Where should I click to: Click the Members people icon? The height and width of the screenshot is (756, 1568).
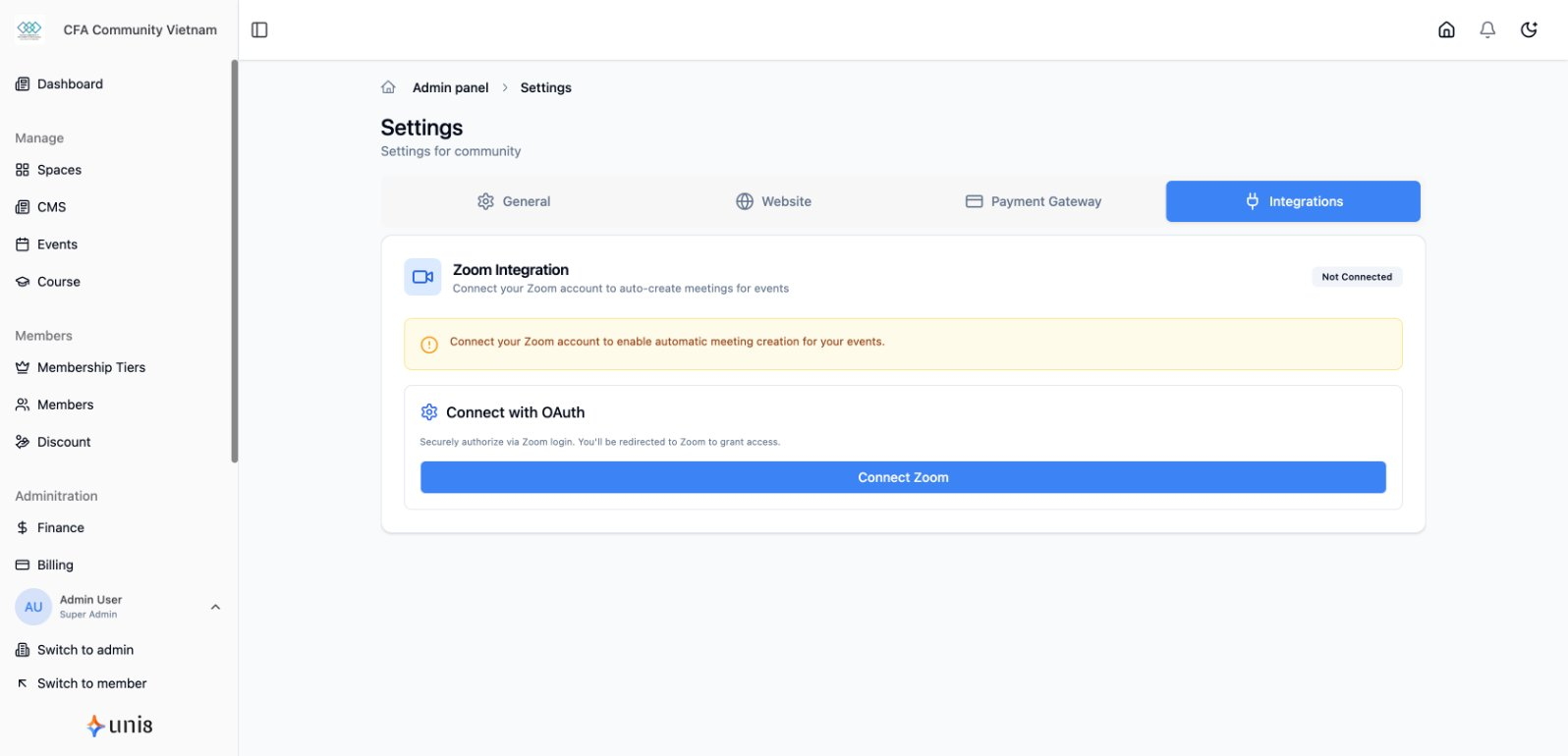(x=23, y=405)
